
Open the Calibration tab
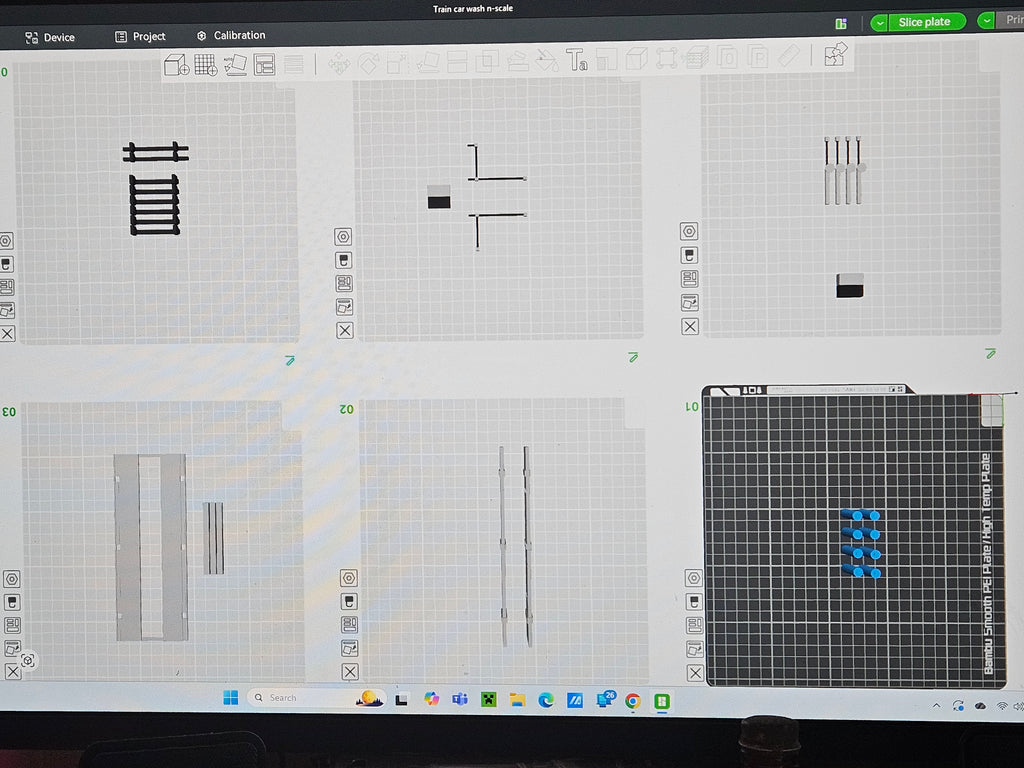click(x=231, y=35)
